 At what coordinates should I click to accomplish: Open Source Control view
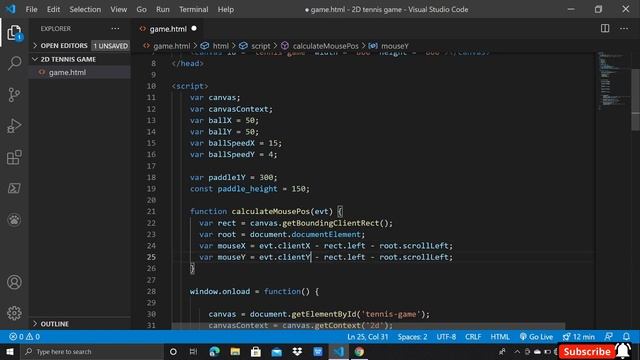(14, 95)
